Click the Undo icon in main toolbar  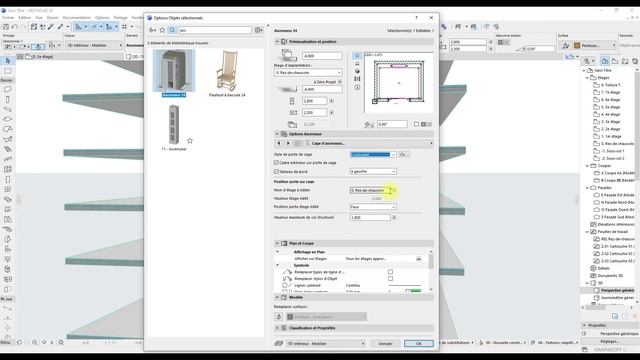pos(15,27)
